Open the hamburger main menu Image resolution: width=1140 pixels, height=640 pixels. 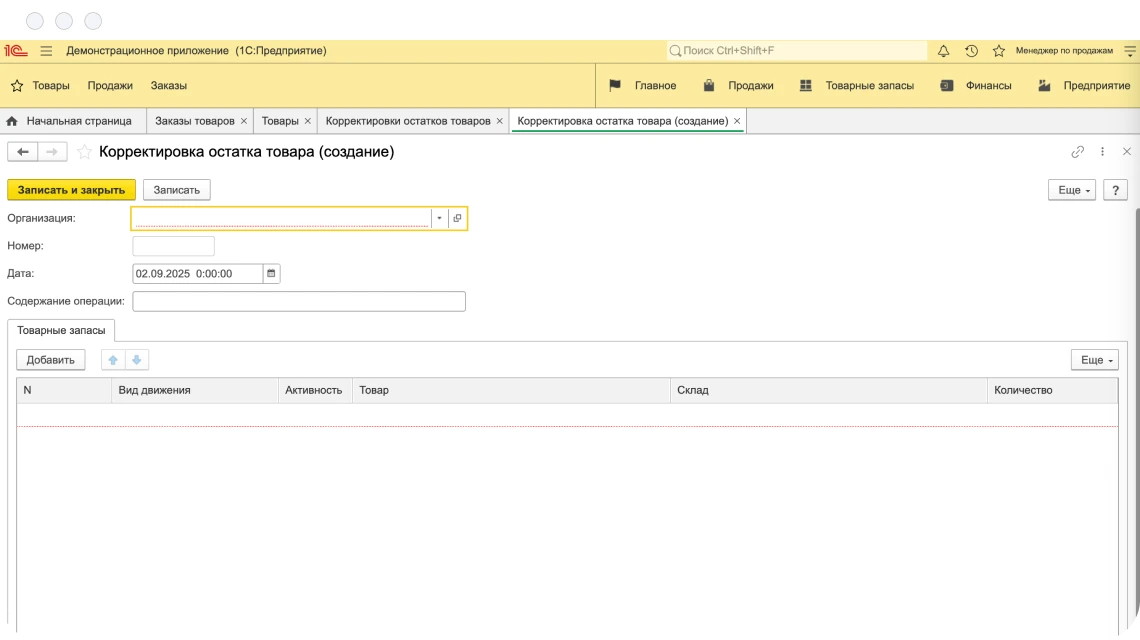tap(46, 51)
